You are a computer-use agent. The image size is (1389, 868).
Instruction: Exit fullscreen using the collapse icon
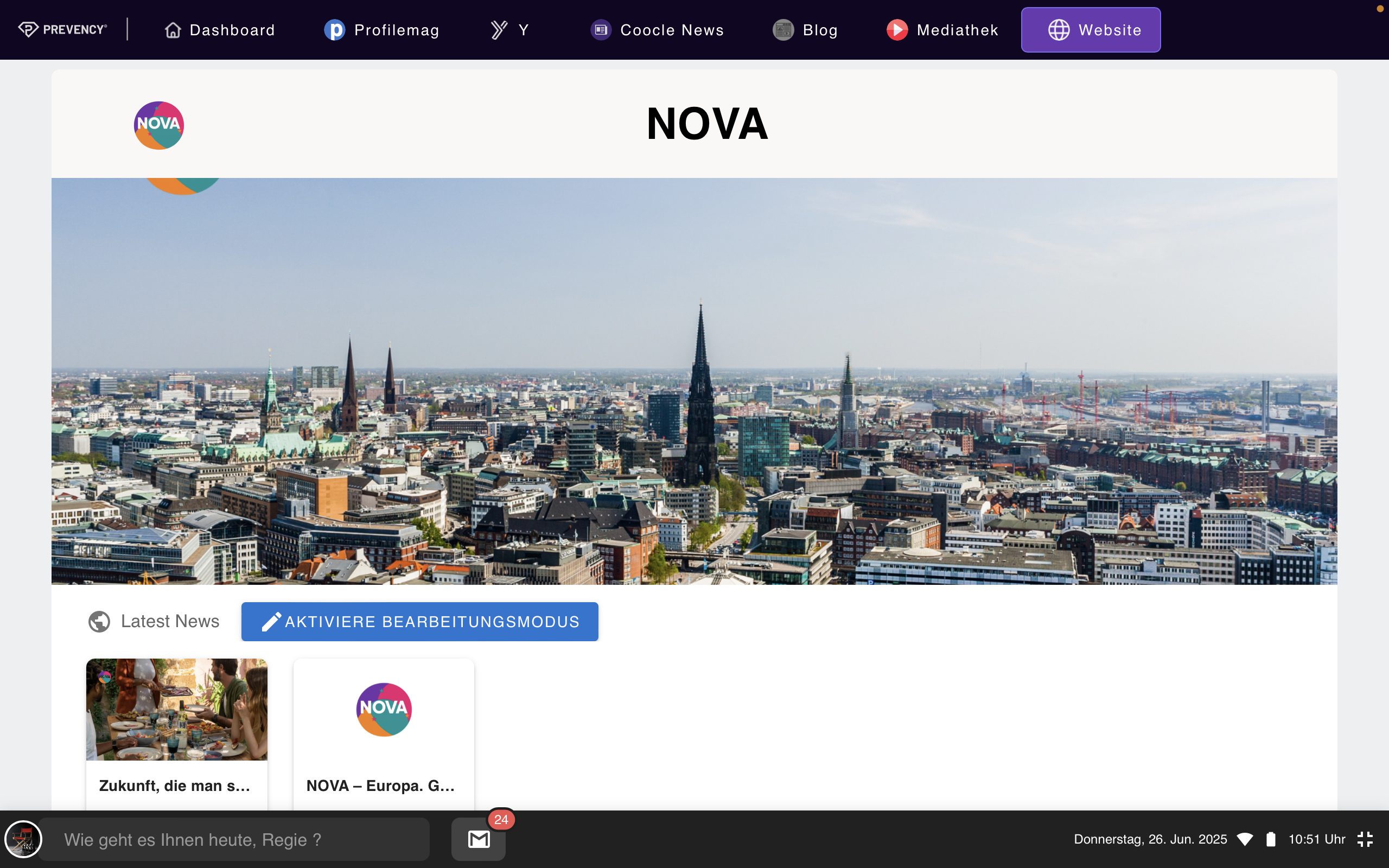[1365, 839]
